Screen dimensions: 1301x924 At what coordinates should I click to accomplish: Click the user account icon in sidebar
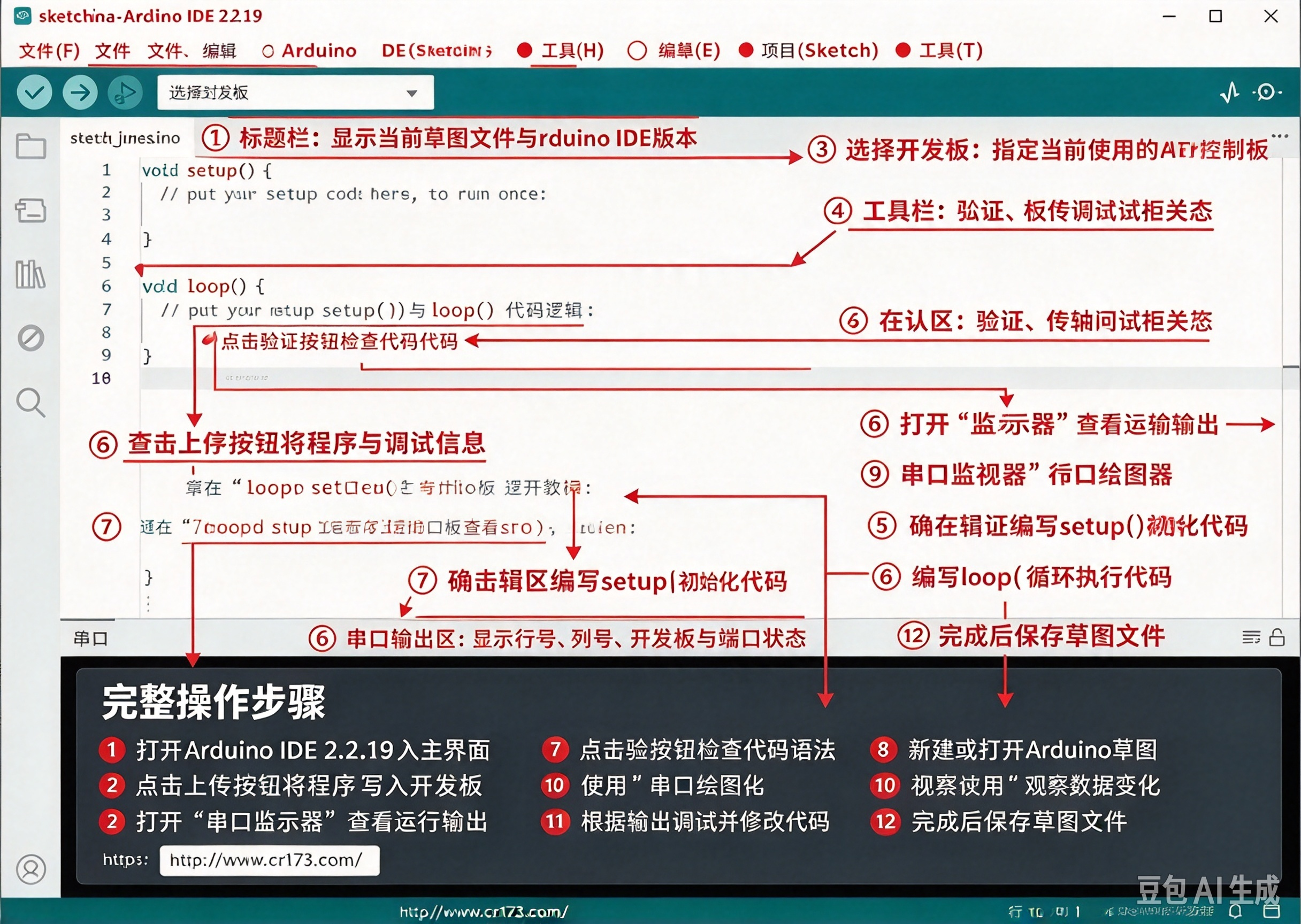tap(30, 869)
